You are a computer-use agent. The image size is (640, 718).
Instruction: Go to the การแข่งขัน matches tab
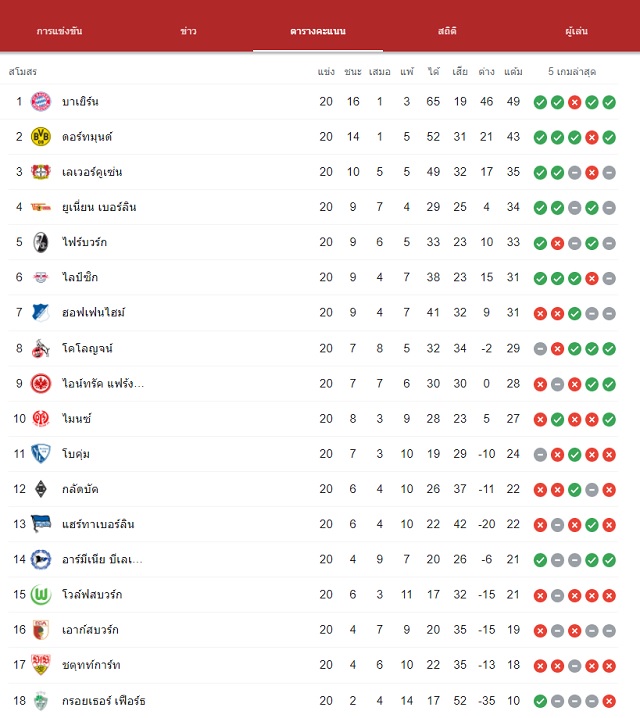[60, 31]
